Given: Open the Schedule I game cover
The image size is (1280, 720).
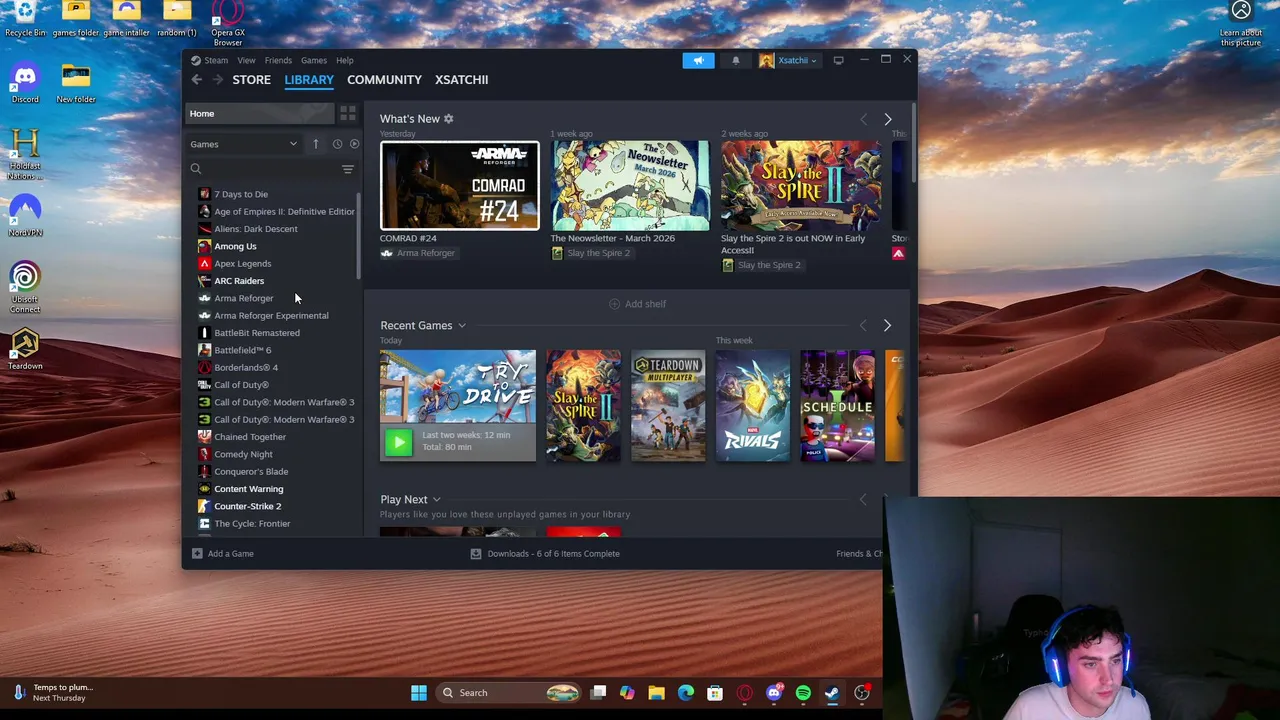Looking at the screenshot, I should click(838, 406).
